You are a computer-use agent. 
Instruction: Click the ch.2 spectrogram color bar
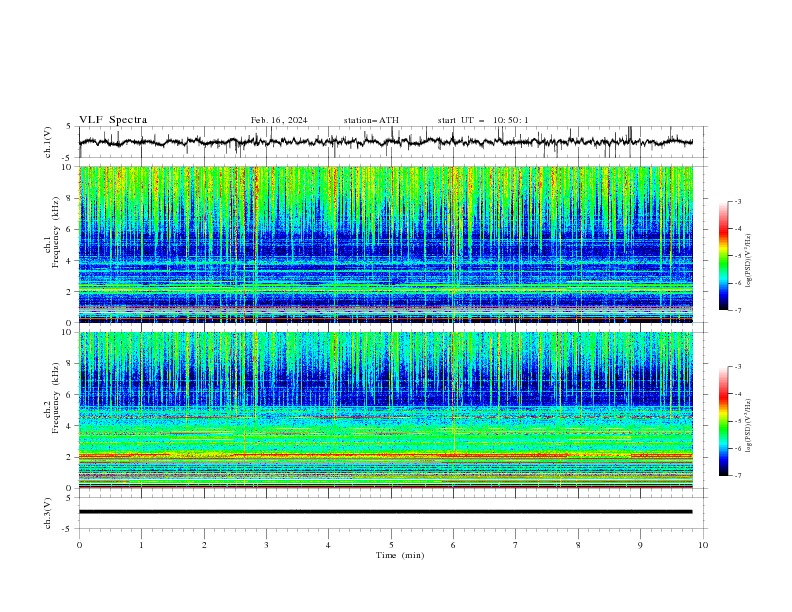(x=723, y=421)
